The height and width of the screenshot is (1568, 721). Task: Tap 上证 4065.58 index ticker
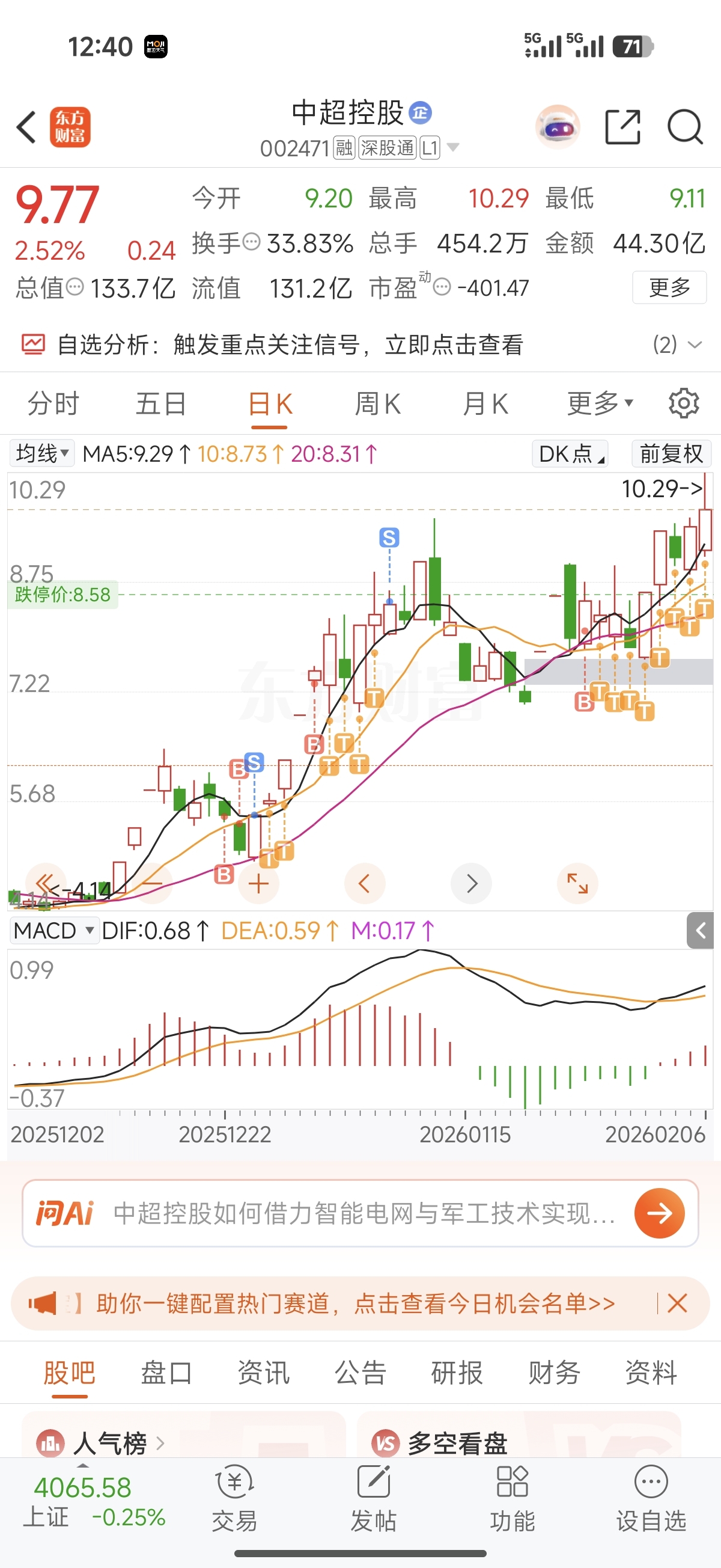click(x=94, y=1502)
